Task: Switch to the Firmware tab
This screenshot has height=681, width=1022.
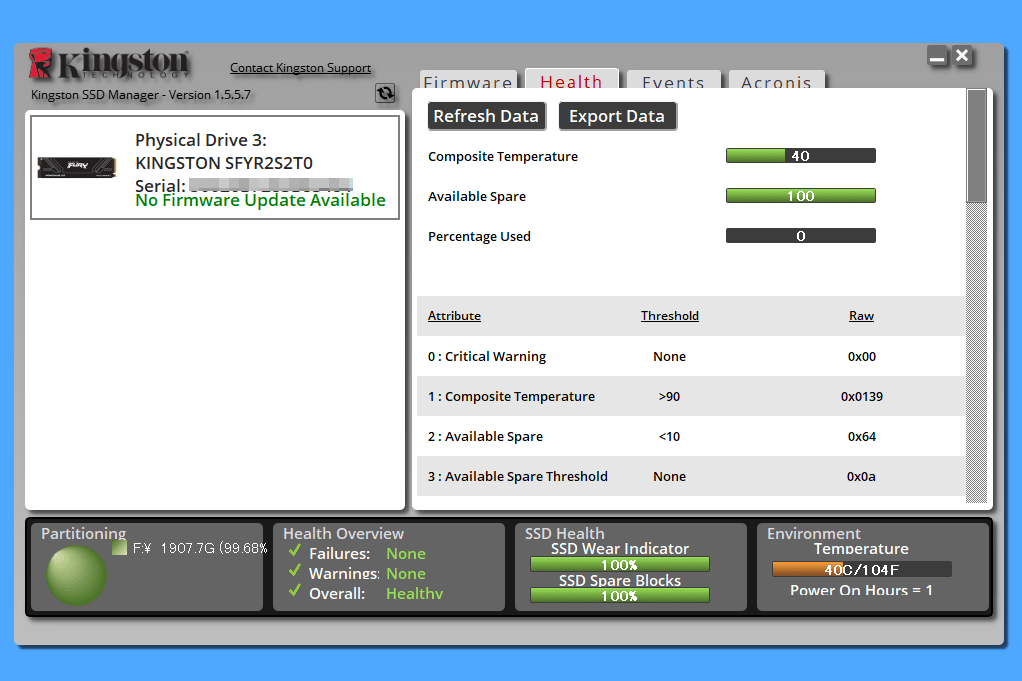Action: coord(467,82)
